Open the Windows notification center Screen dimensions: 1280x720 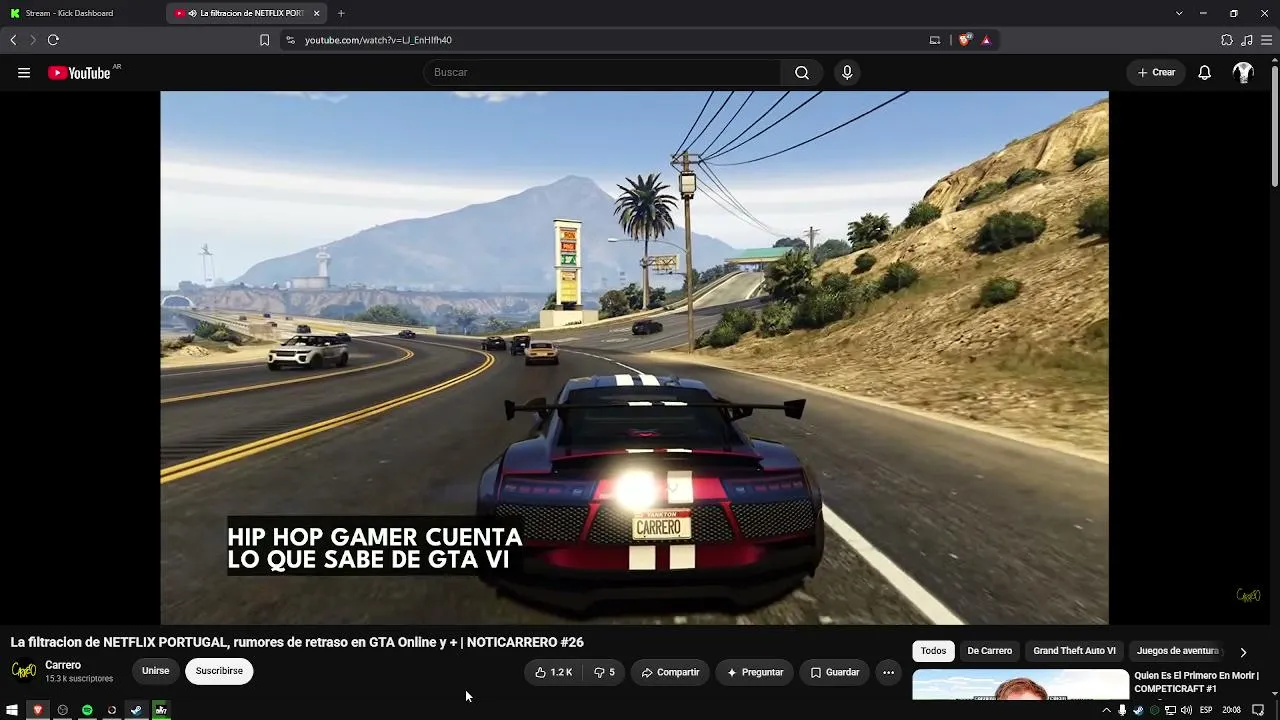[x=1259, y=710]
